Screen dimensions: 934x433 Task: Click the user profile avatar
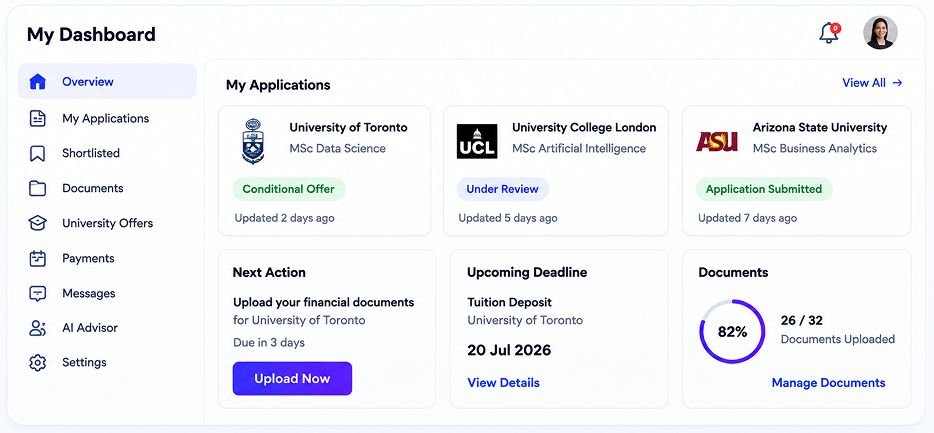pos(880,32)
